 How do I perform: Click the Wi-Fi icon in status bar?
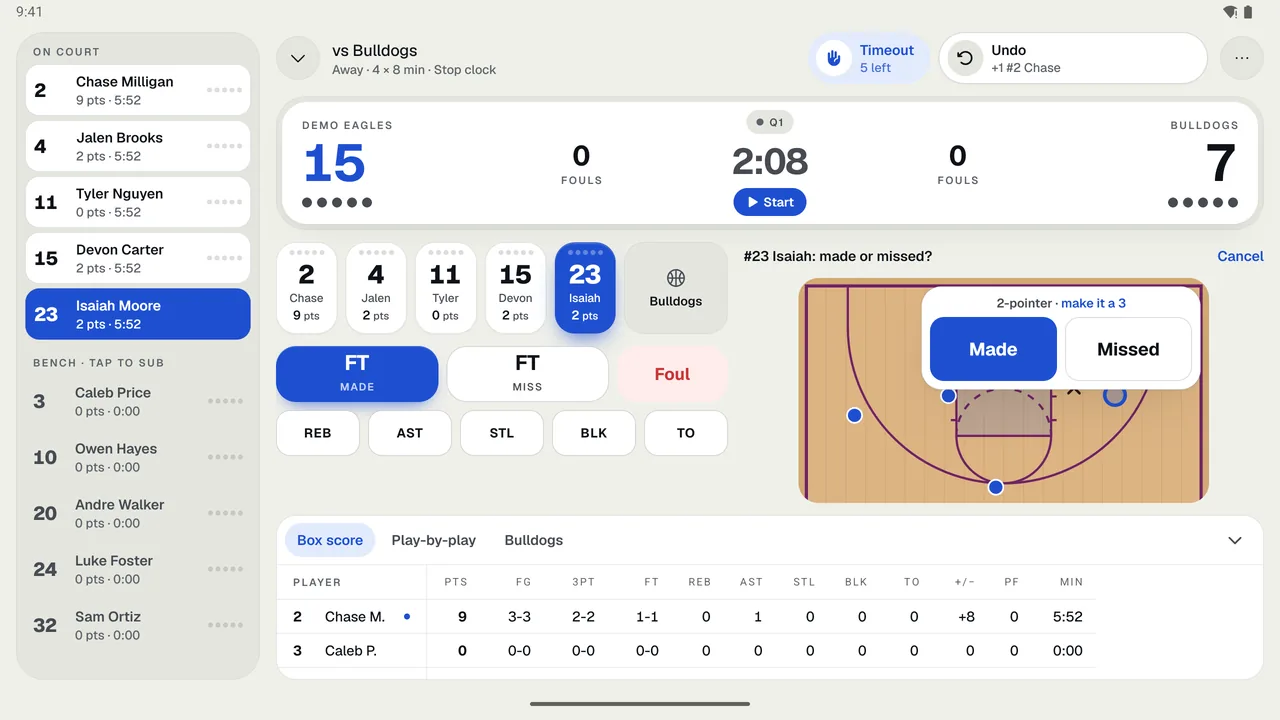tap(1230, 12)
